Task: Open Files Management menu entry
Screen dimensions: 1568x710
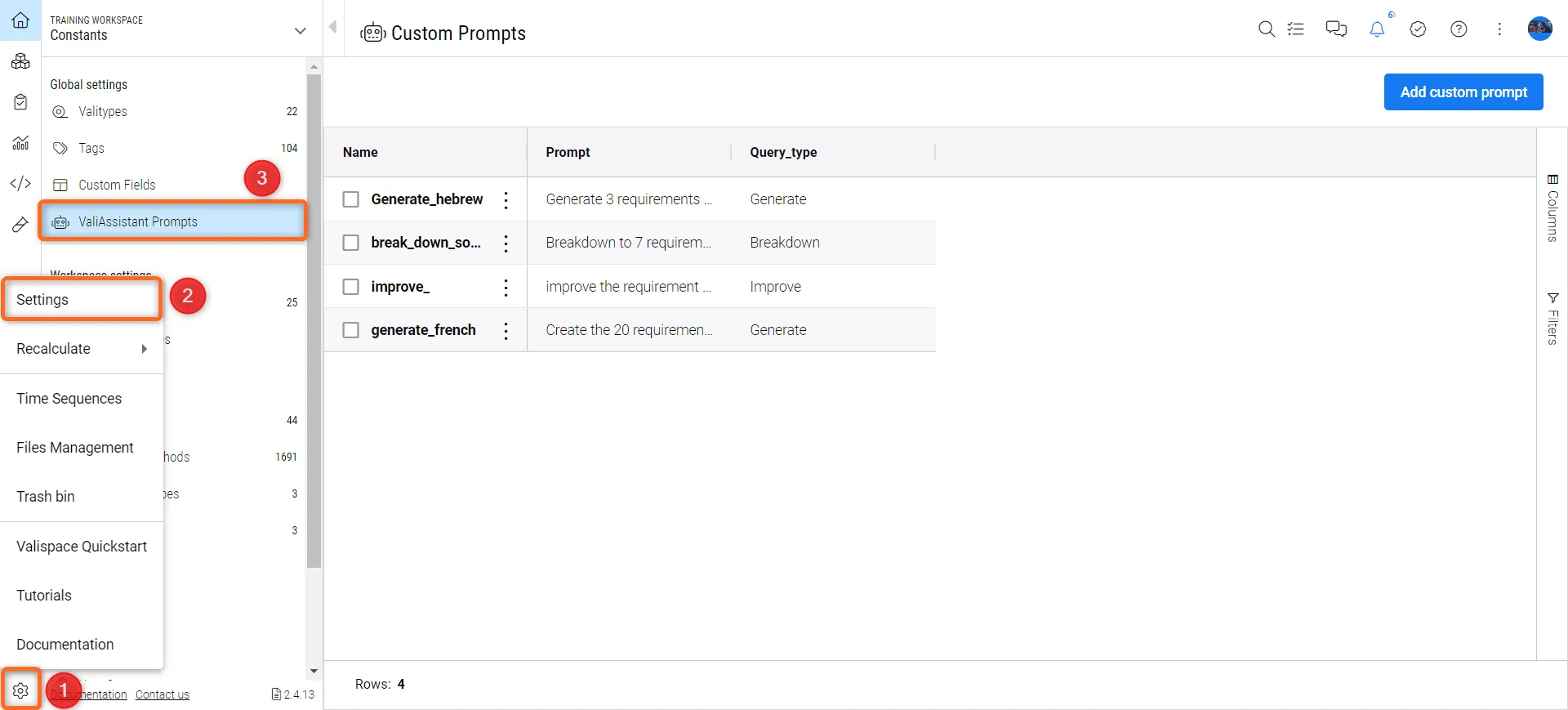Action: [x=75, y=448]
